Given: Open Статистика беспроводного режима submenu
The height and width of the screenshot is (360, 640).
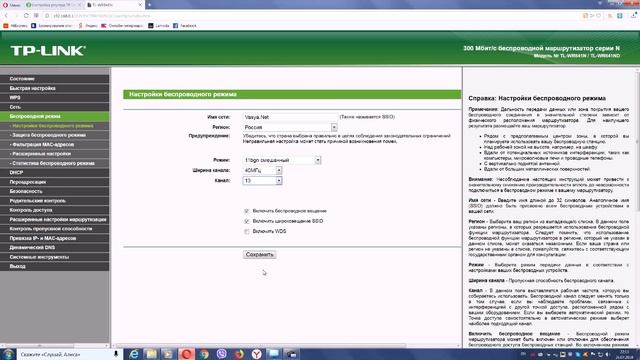Looking at the screenshot, I should [55, 163].
